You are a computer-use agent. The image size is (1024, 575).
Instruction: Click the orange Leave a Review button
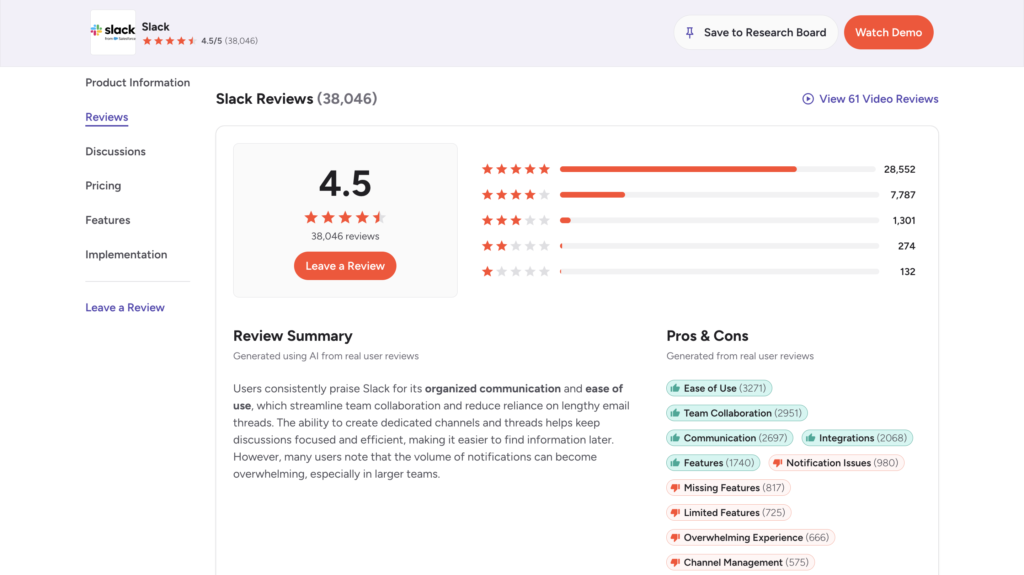click(x=345, y=266)
